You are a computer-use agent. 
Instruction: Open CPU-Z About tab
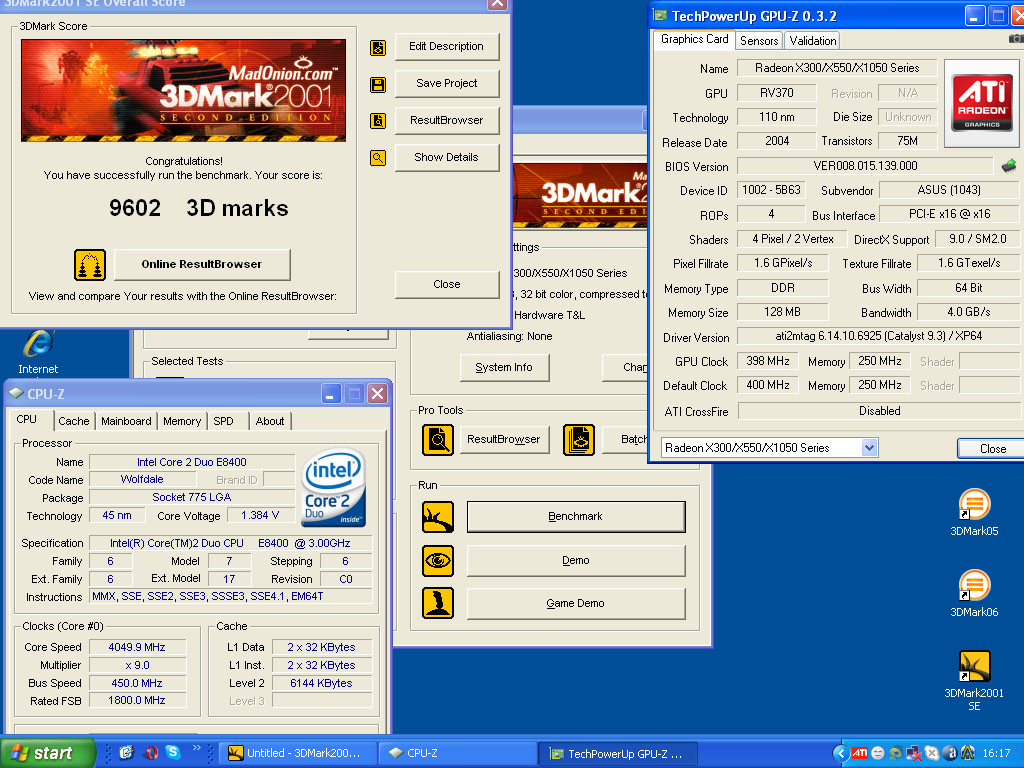[270, 421]
